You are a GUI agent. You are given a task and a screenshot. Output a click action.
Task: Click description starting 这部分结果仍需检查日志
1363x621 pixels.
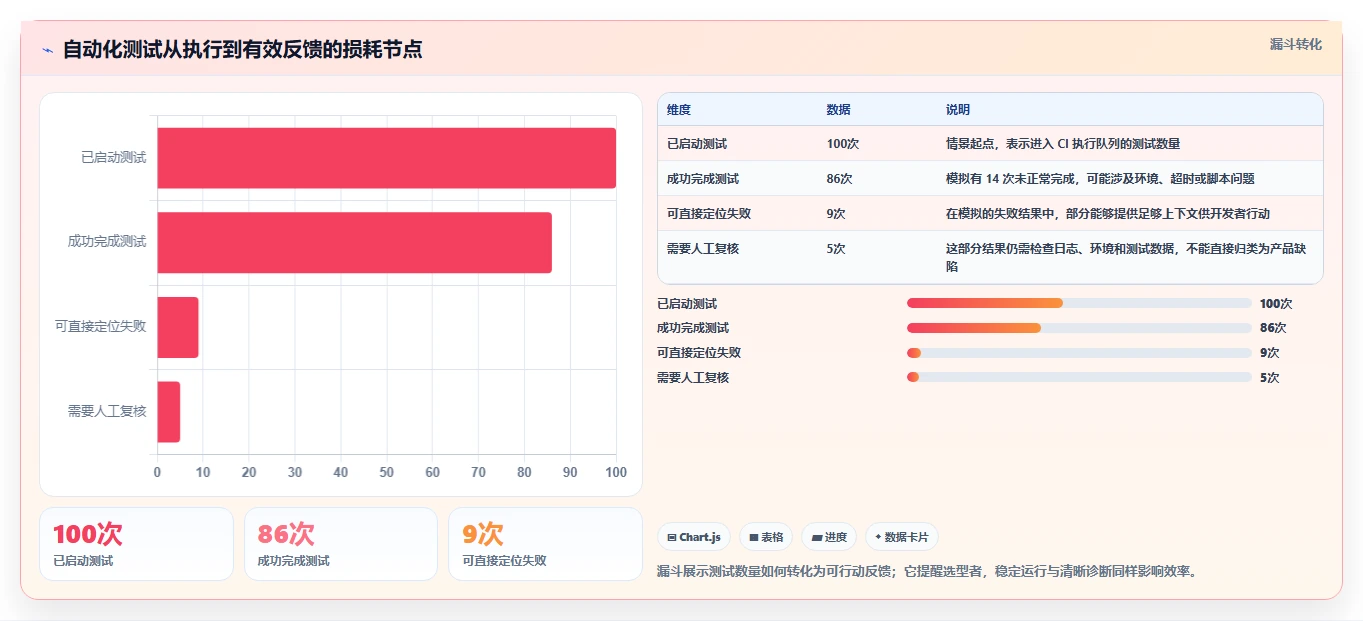click(1124, 257)
